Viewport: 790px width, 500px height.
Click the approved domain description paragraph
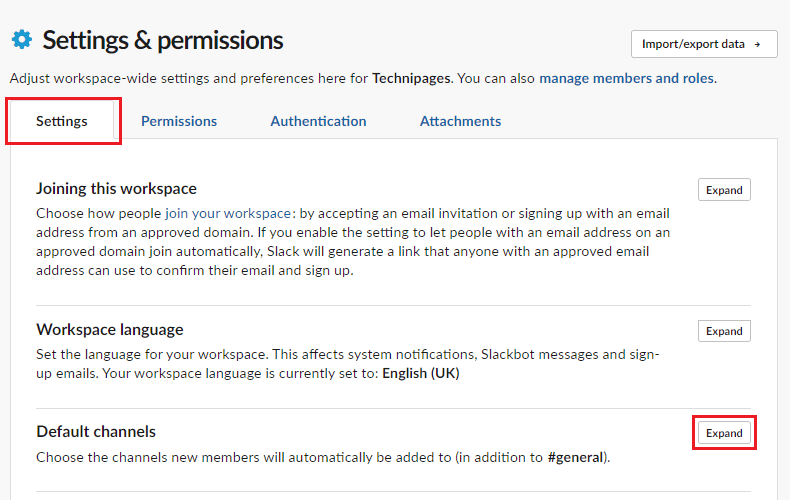click(x=353, y=242)
